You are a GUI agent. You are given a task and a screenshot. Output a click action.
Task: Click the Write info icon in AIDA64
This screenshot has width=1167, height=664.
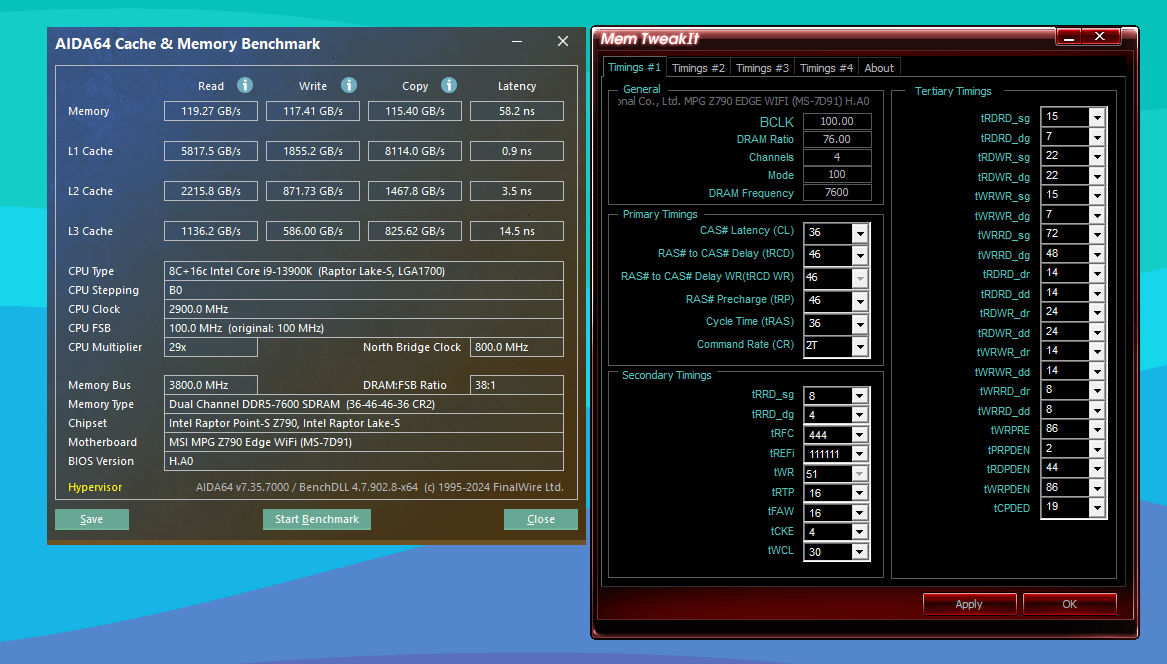tap(349, 86)
